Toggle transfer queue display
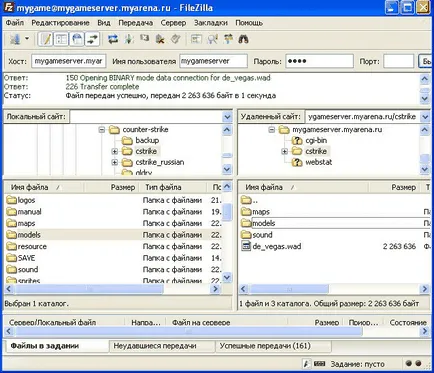The height and width of the screenshot is (373, 434). point(93,39)
